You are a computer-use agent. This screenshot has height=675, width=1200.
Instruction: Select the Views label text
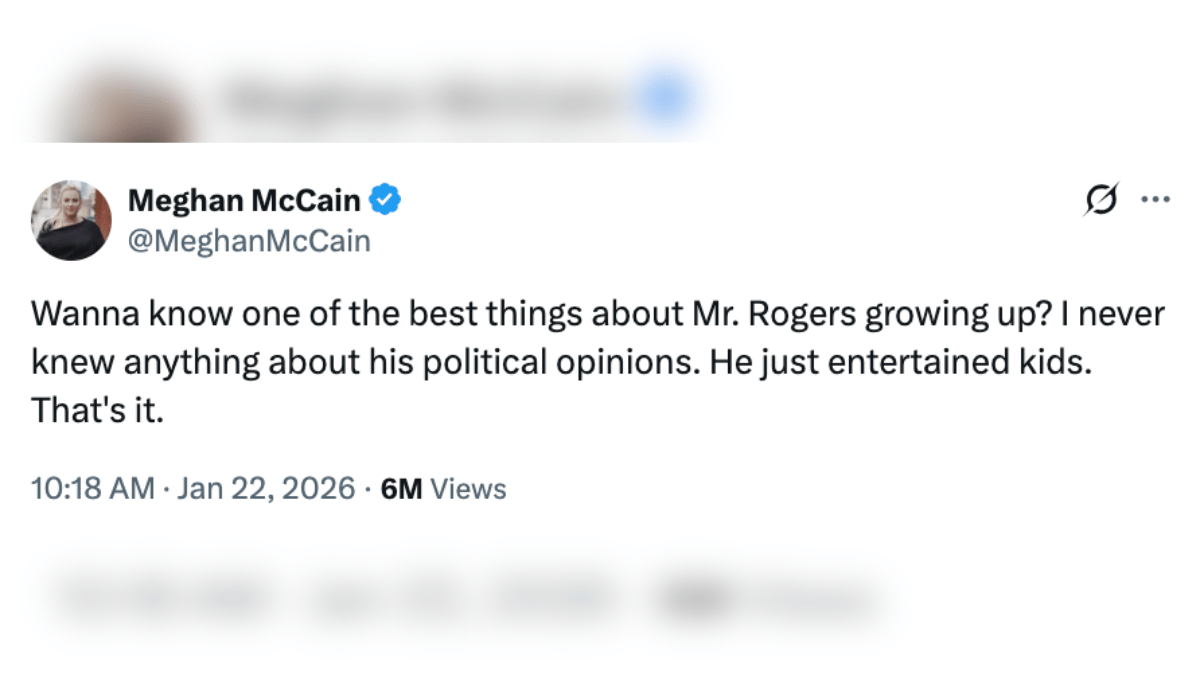click(467, 488)
